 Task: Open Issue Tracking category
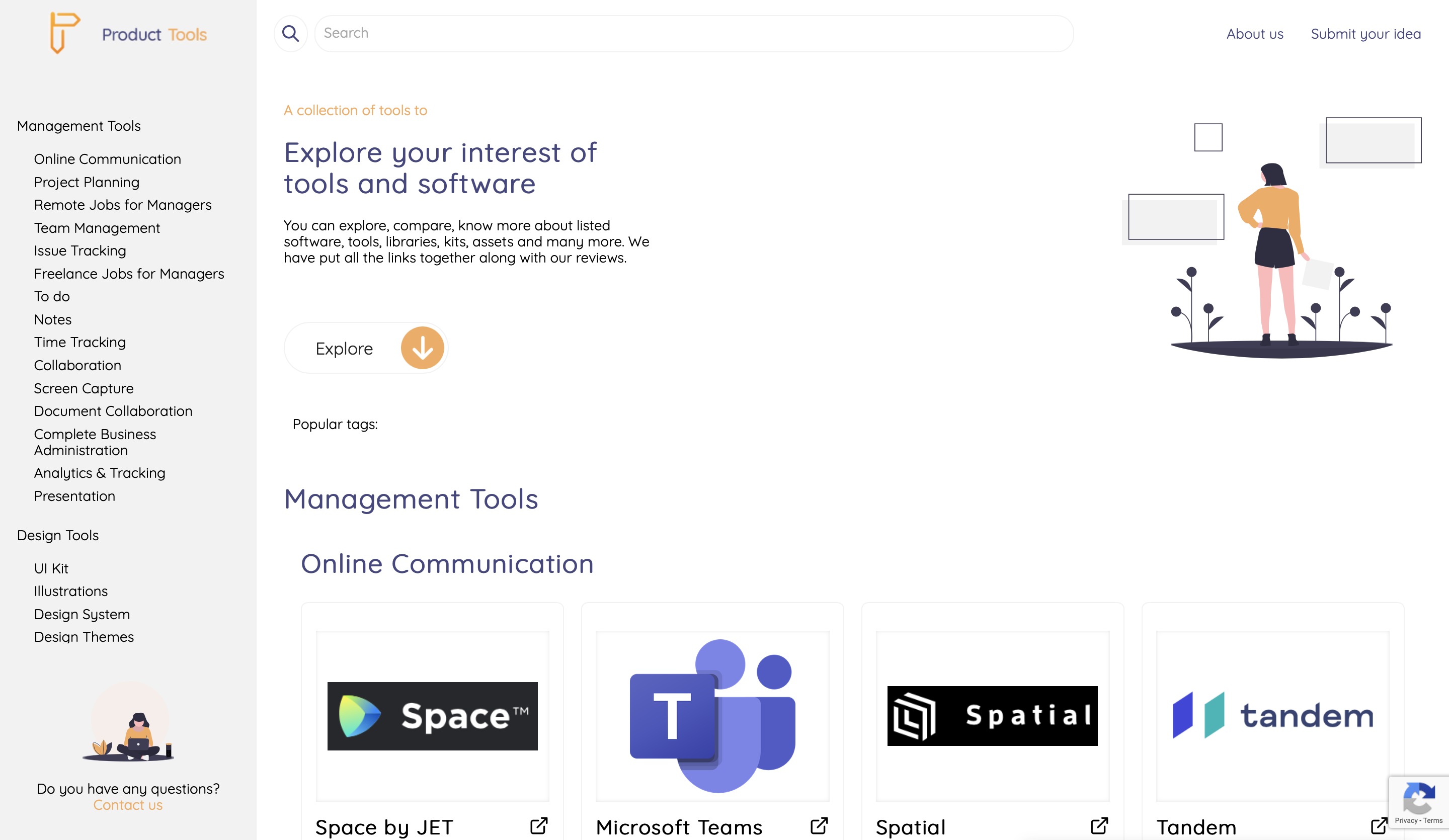tap(80, 250)
